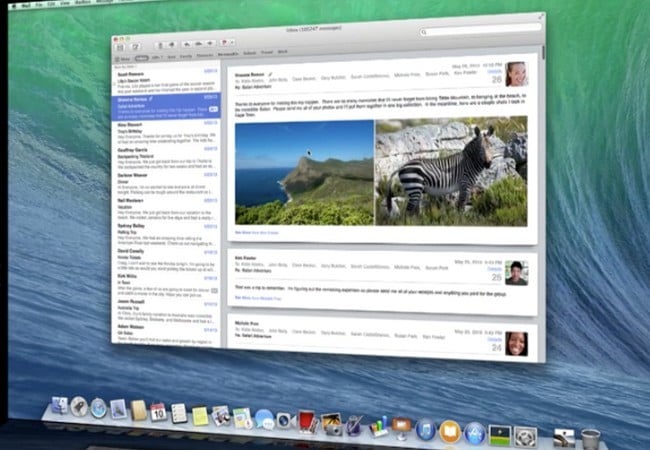This screenshot has height=450, width=650.
Task: Open the zebra photo attachment
Action: tap(451, 172)
